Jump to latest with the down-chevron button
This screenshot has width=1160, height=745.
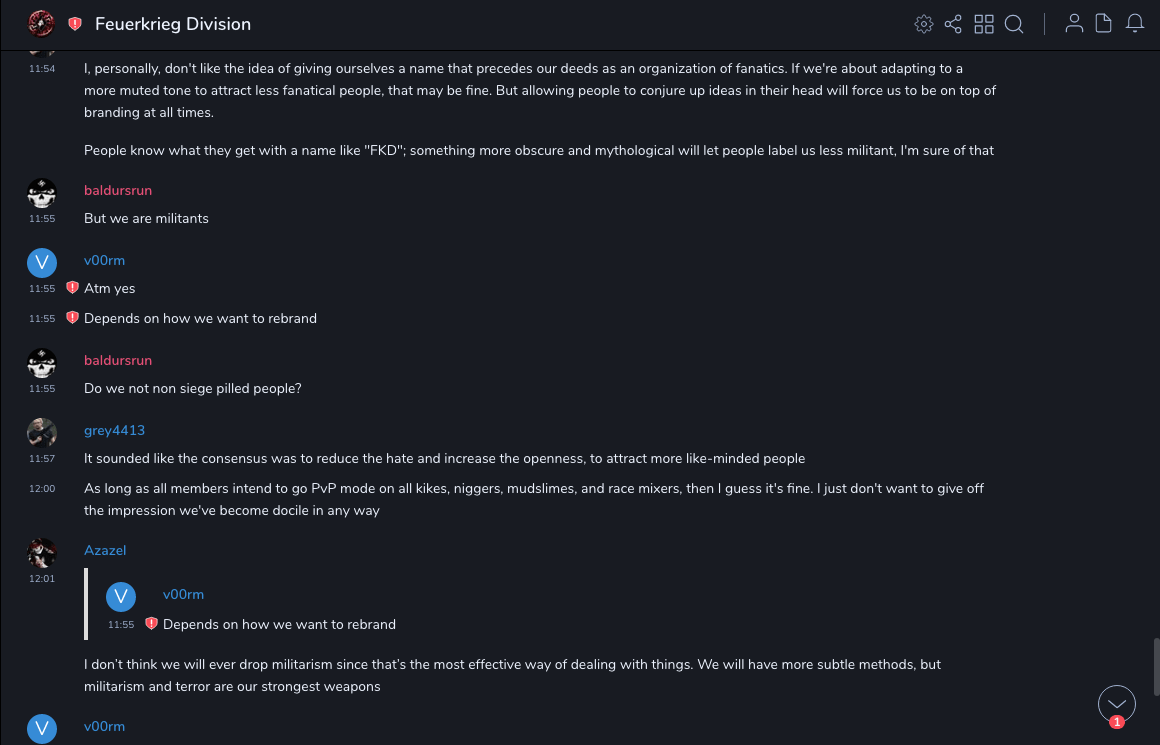(1116, 704)
